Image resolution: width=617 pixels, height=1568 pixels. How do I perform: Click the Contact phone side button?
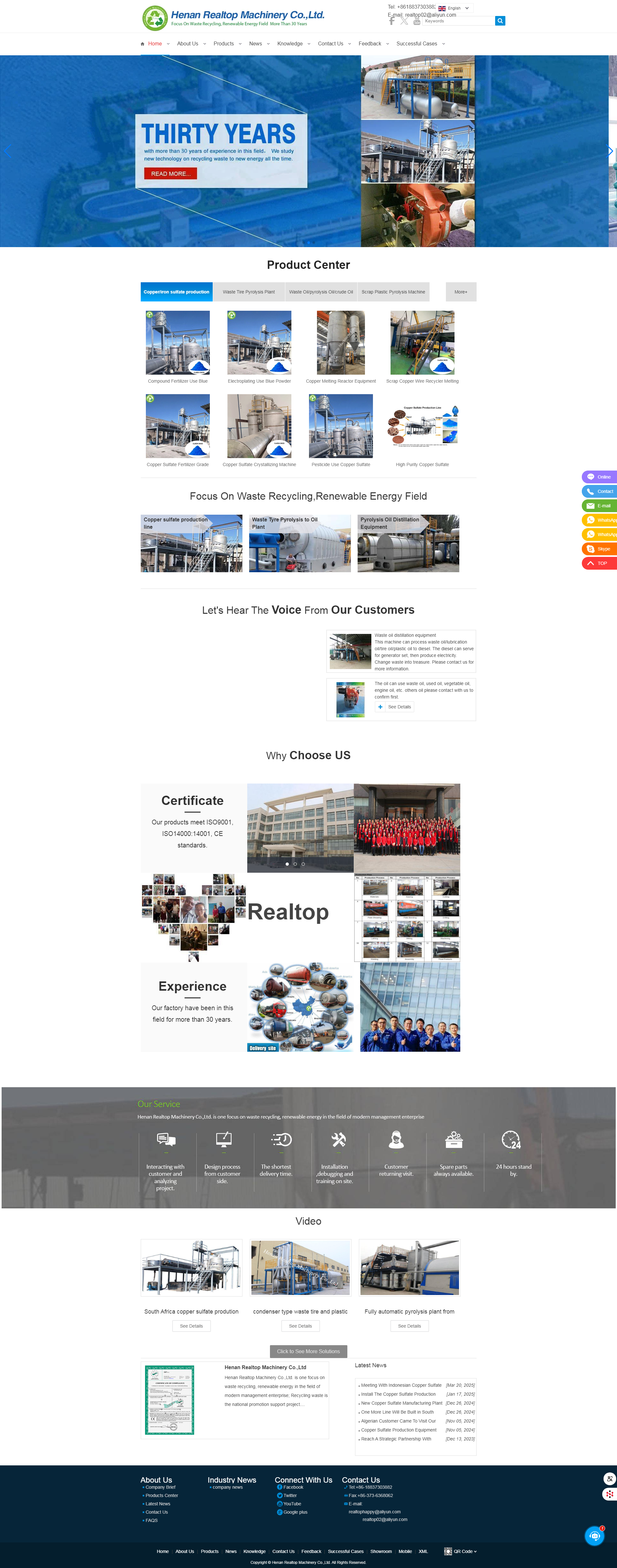pos(599,491)
